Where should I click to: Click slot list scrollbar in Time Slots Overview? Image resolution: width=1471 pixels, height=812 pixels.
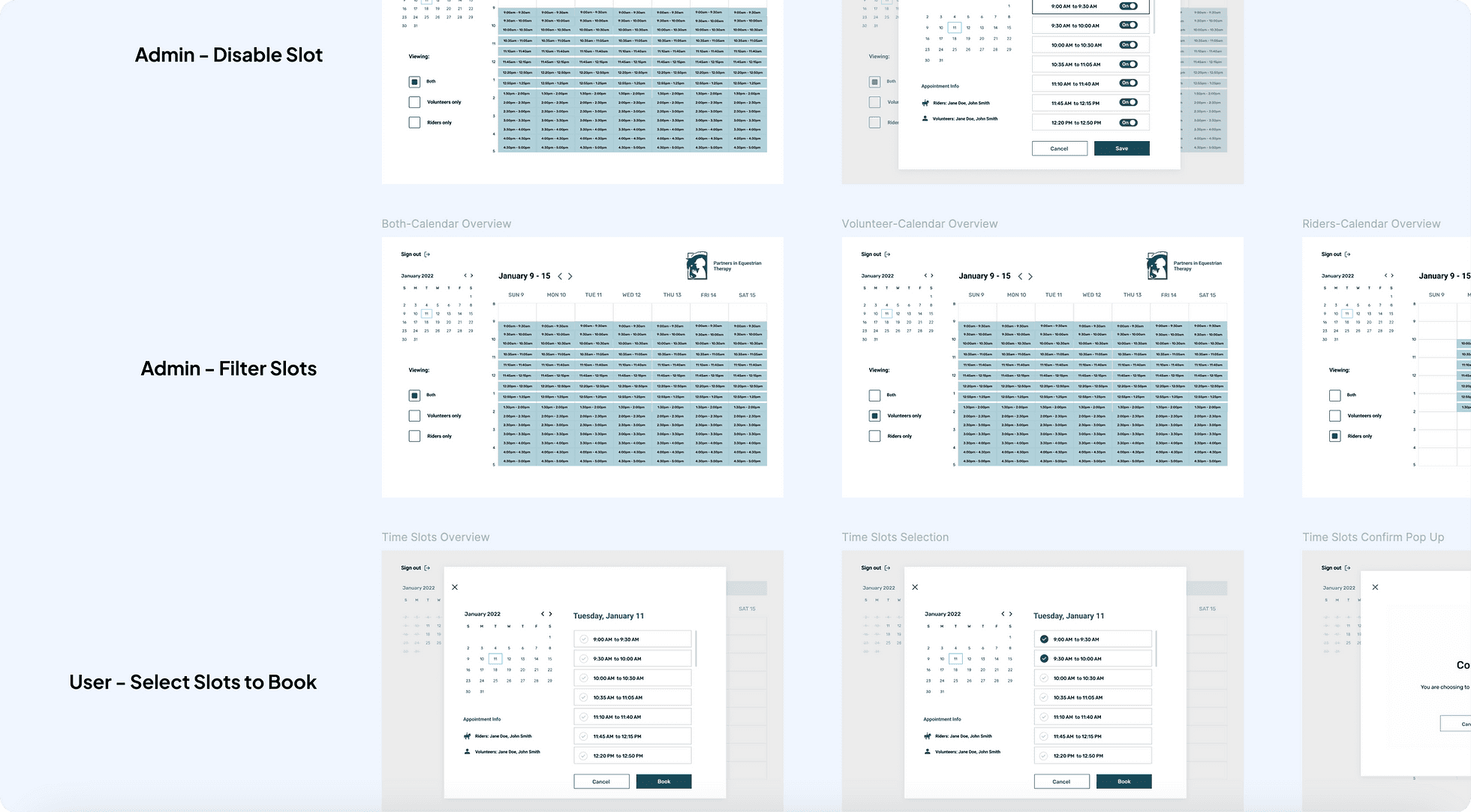[x=696, y=648]
